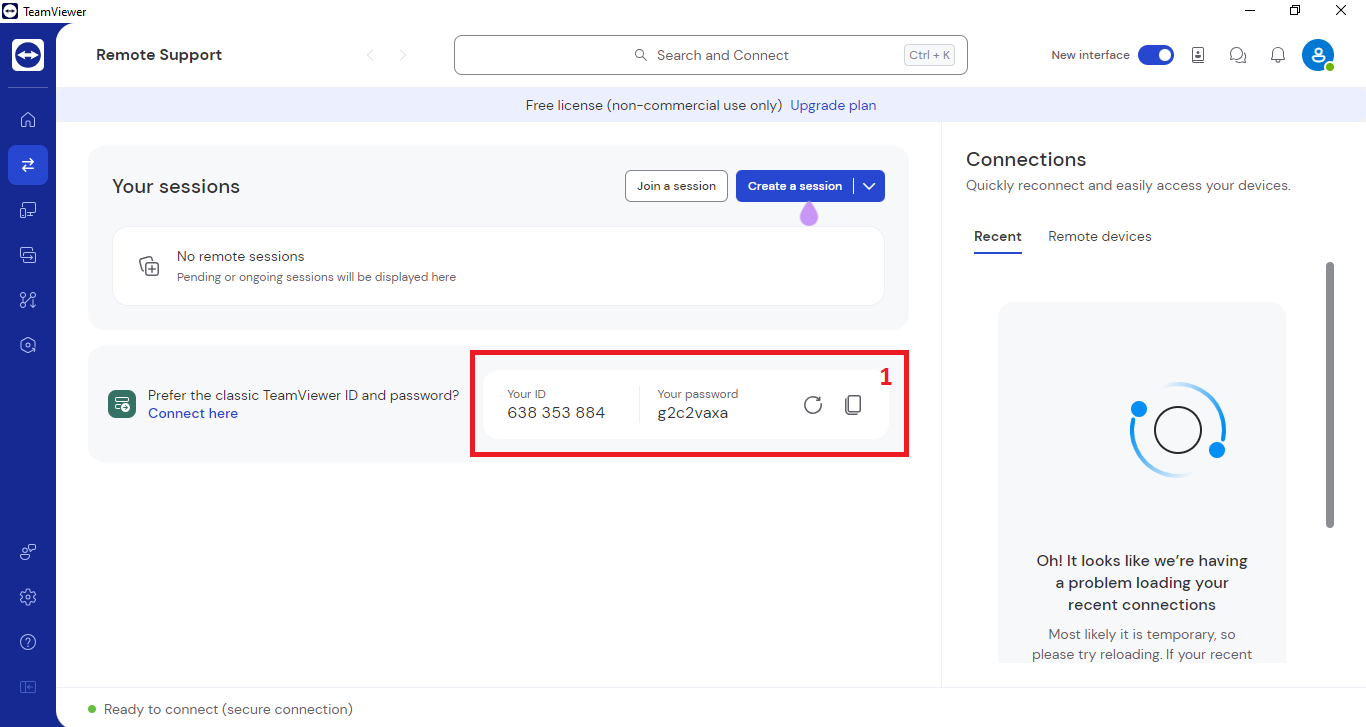
Task: Click the ID value 638 353 884
Action: (556, 413)
